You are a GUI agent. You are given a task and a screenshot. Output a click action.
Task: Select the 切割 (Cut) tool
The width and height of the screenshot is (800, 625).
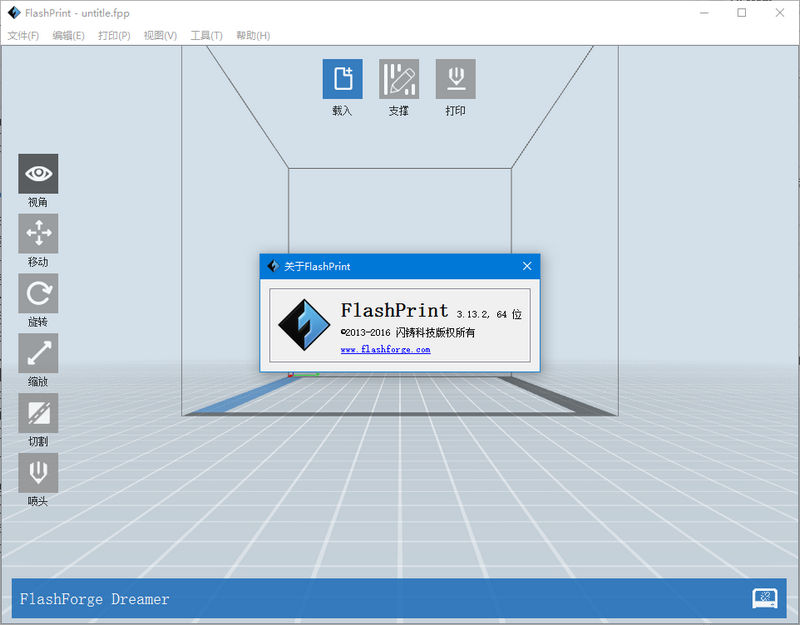coord(38,413)
